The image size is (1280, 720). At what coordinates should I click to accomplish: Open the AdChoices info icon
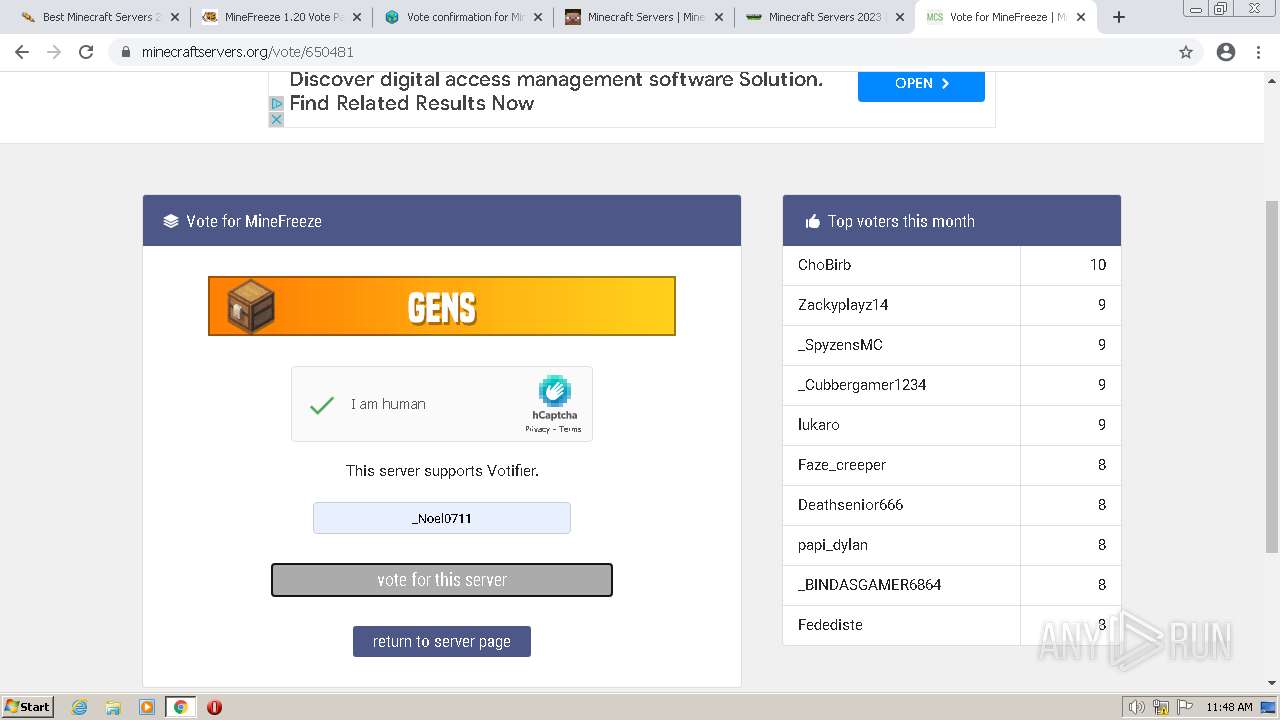pyautogui.click(x=277, y=103)
